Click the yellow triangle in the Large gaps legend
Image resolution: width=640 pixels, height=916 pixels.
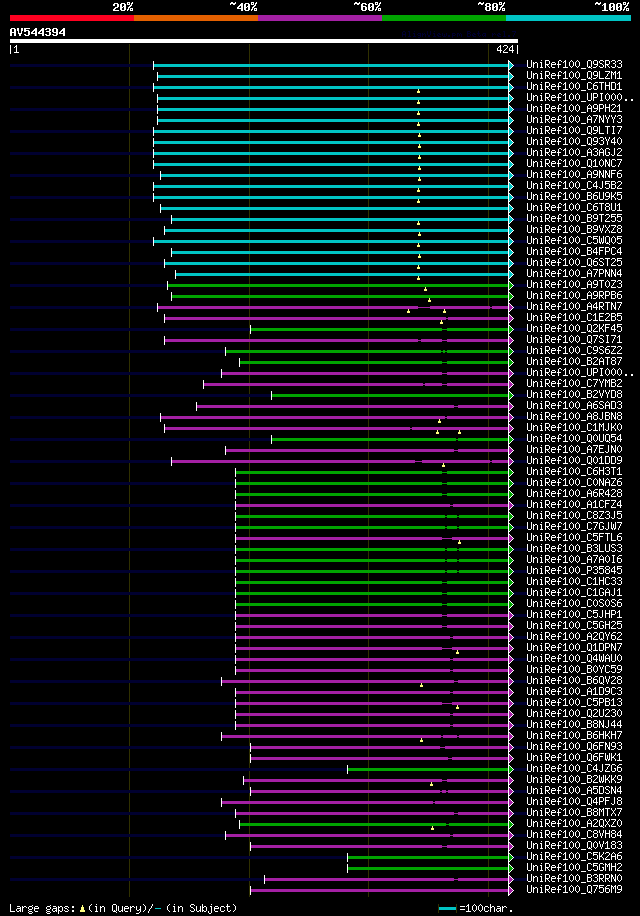click(x=82, y=909)
